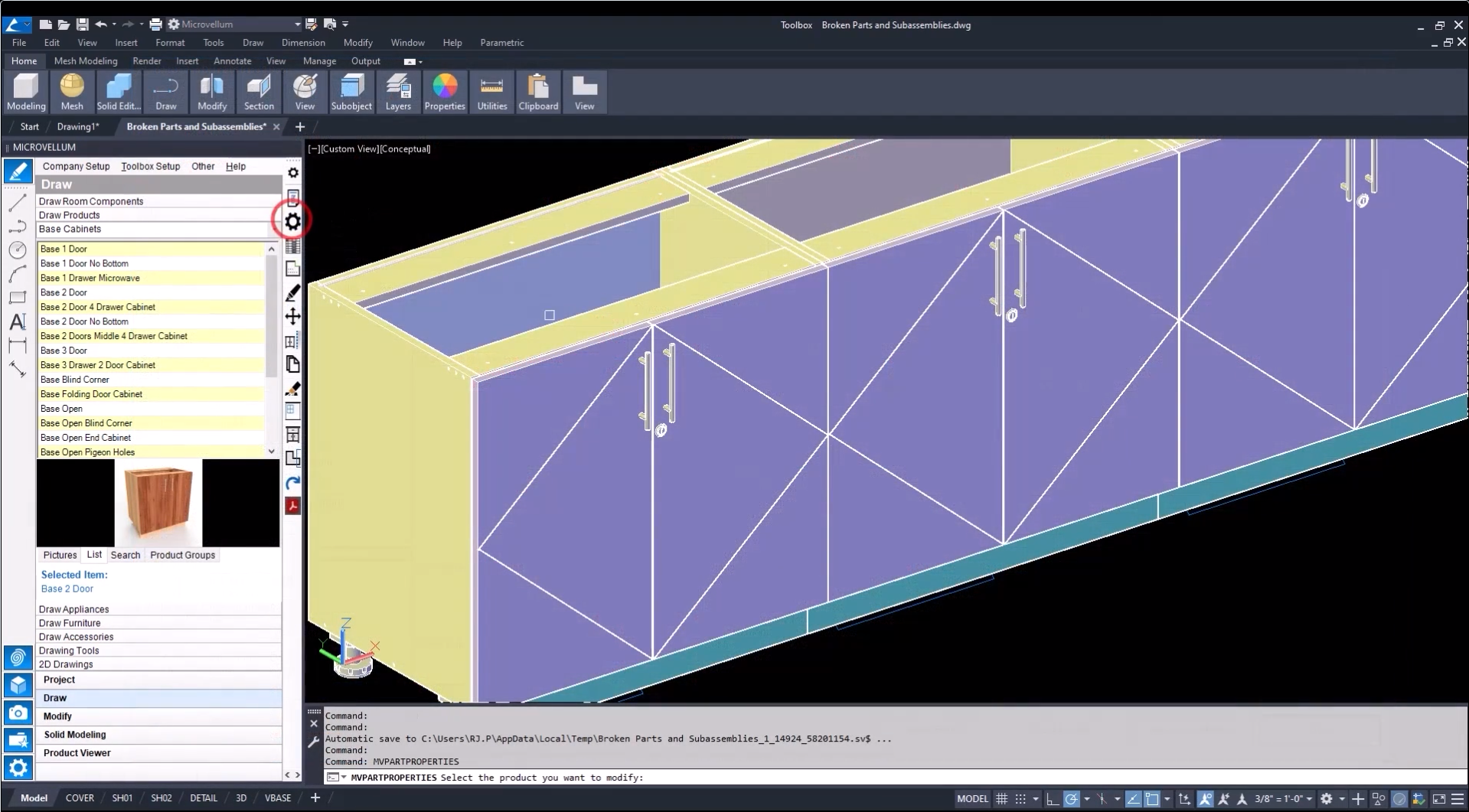Select the text tool in Microvellum sidebar

coord(18,321)
